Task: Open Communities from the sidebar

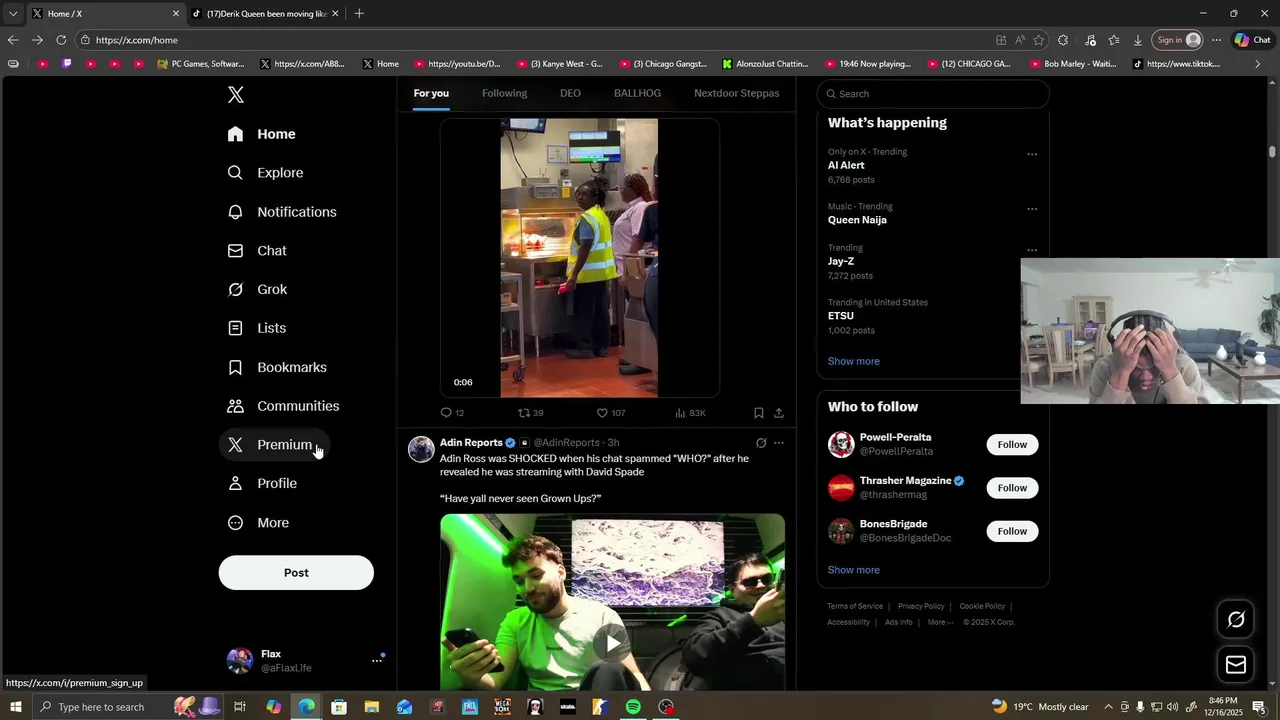Action: (x=284, y=406)
